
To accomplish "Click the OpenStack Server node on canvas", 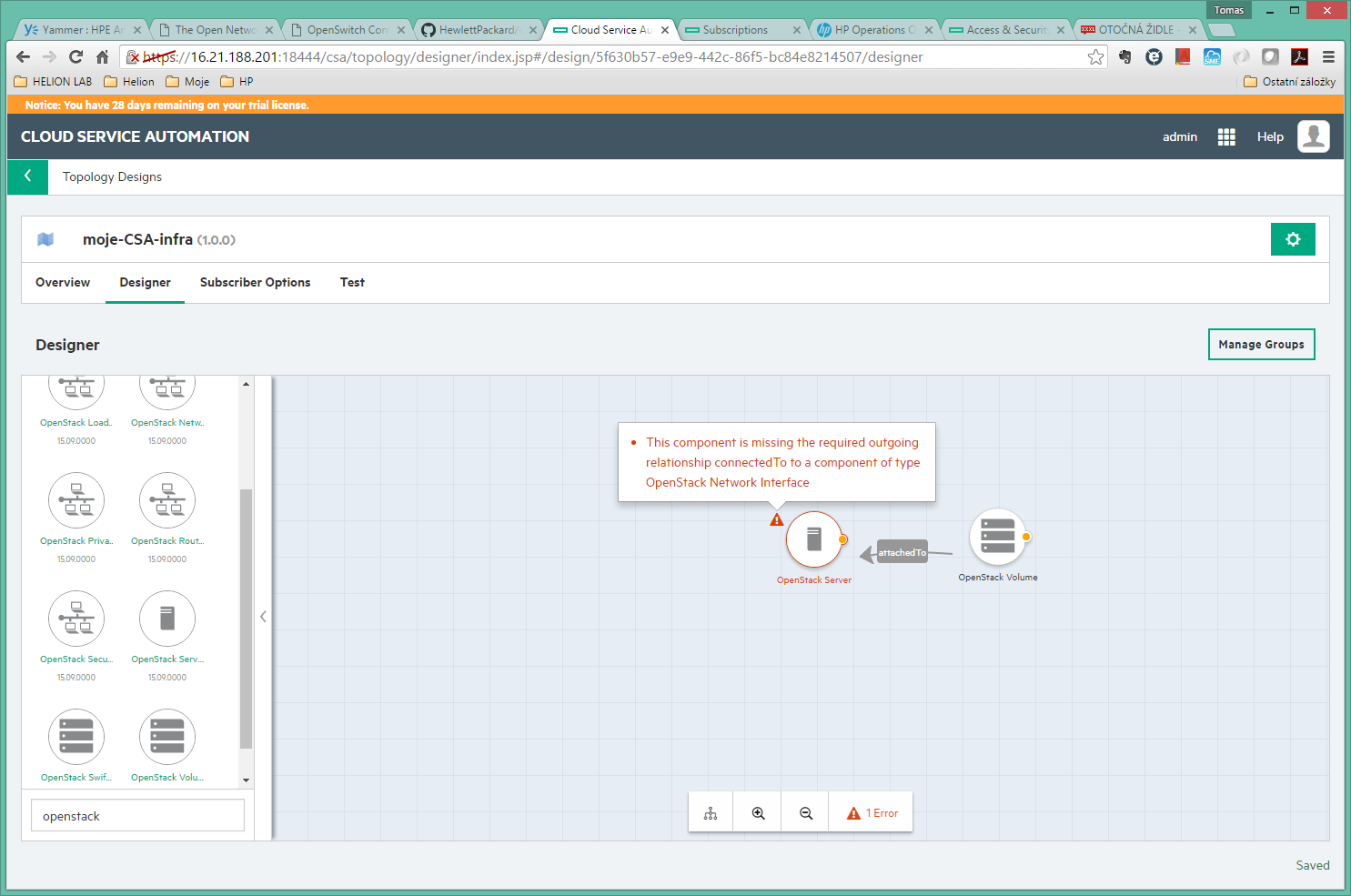I will pyautogui.click(x=813, y=539).
